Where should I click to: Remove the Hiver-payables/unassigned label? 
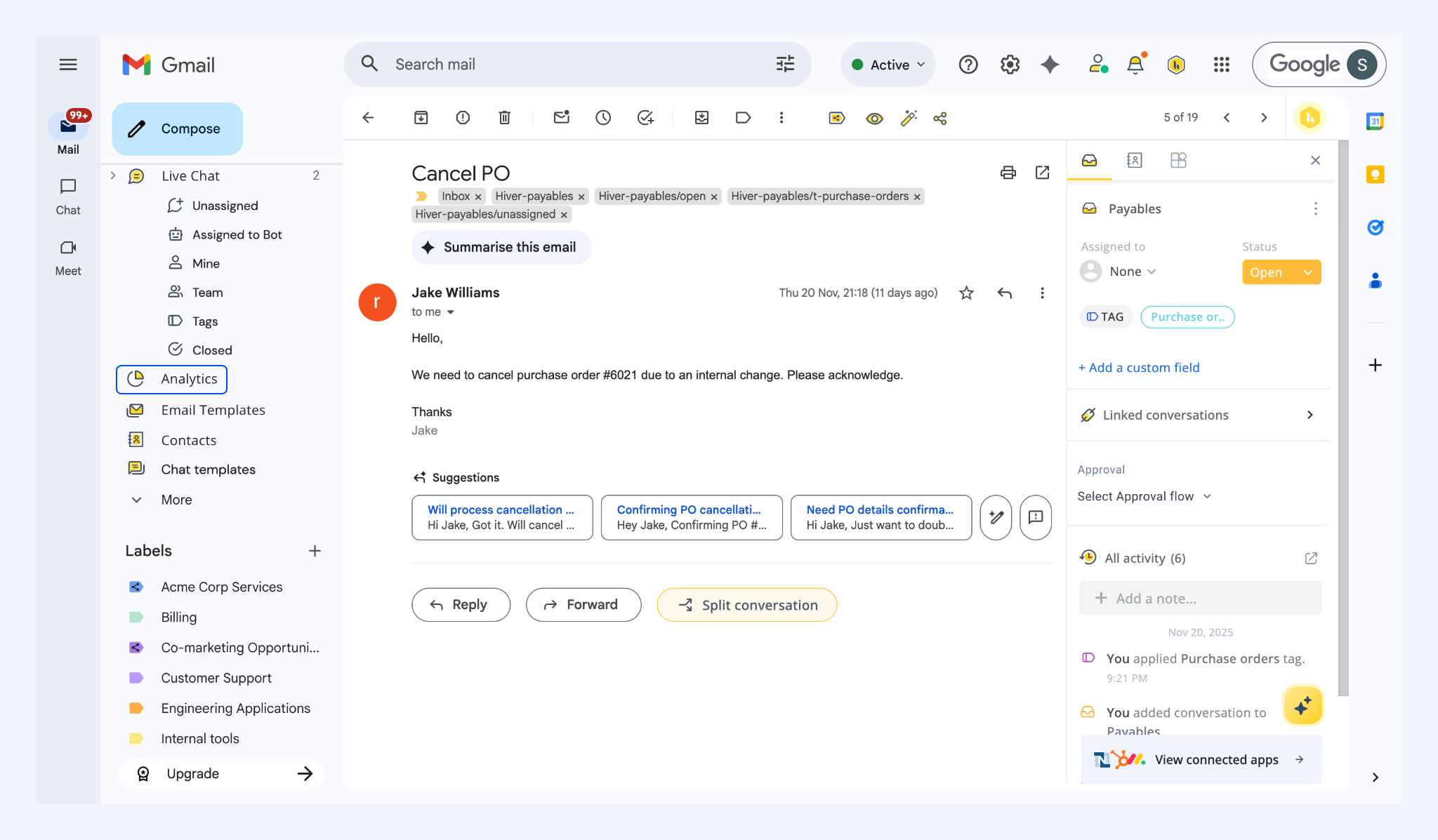(564, 215)
